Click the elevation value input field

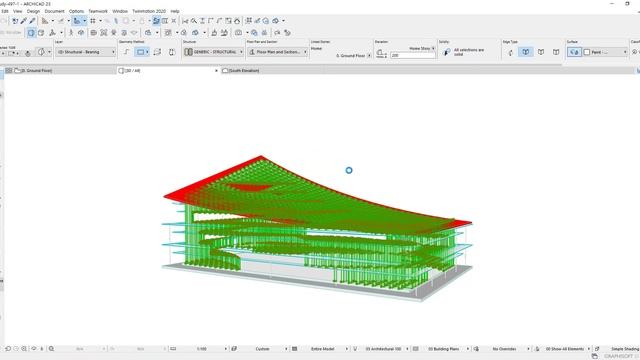click(413, 55)
